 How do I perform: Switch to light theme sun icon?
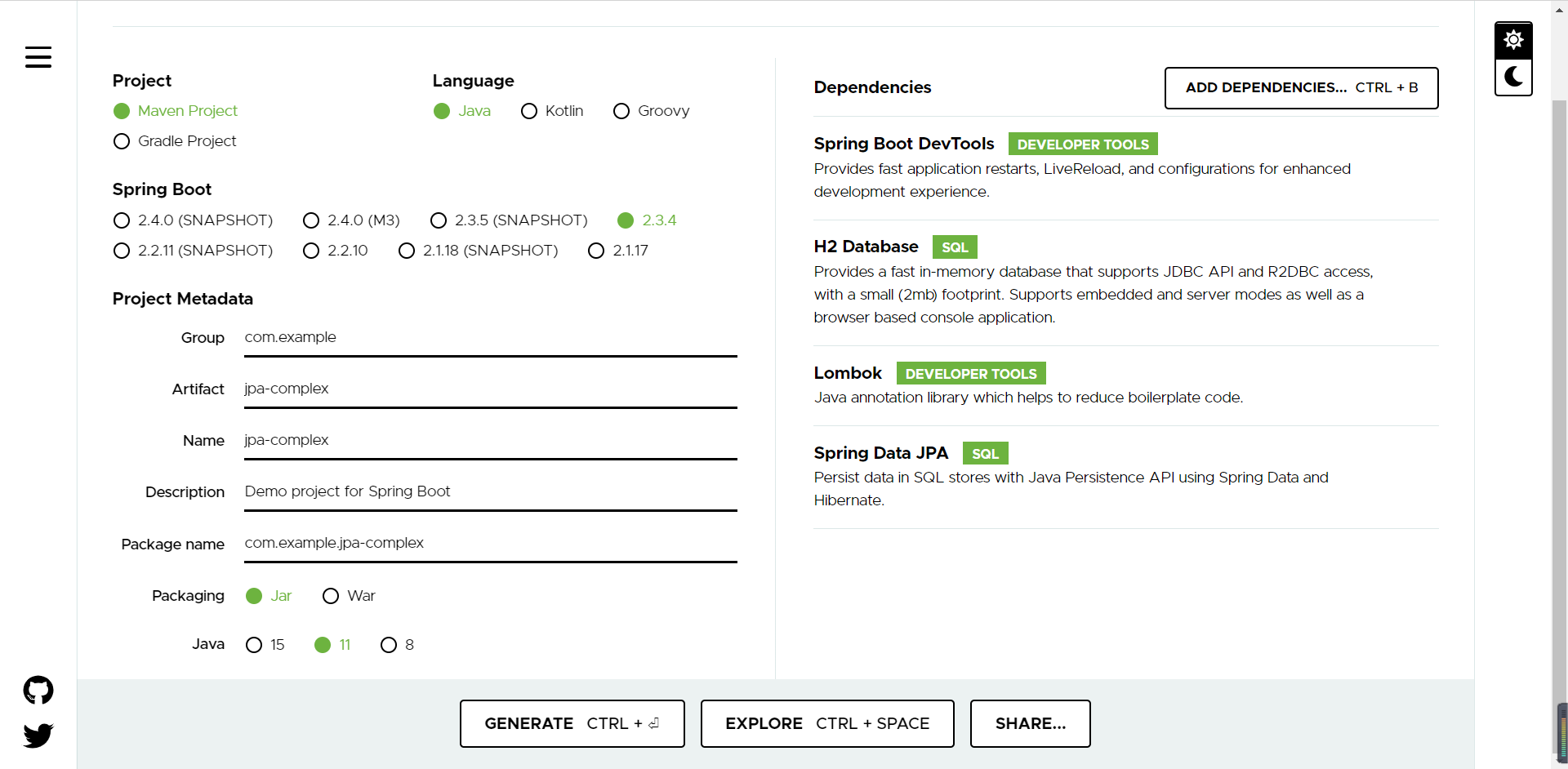[1513, 40]
